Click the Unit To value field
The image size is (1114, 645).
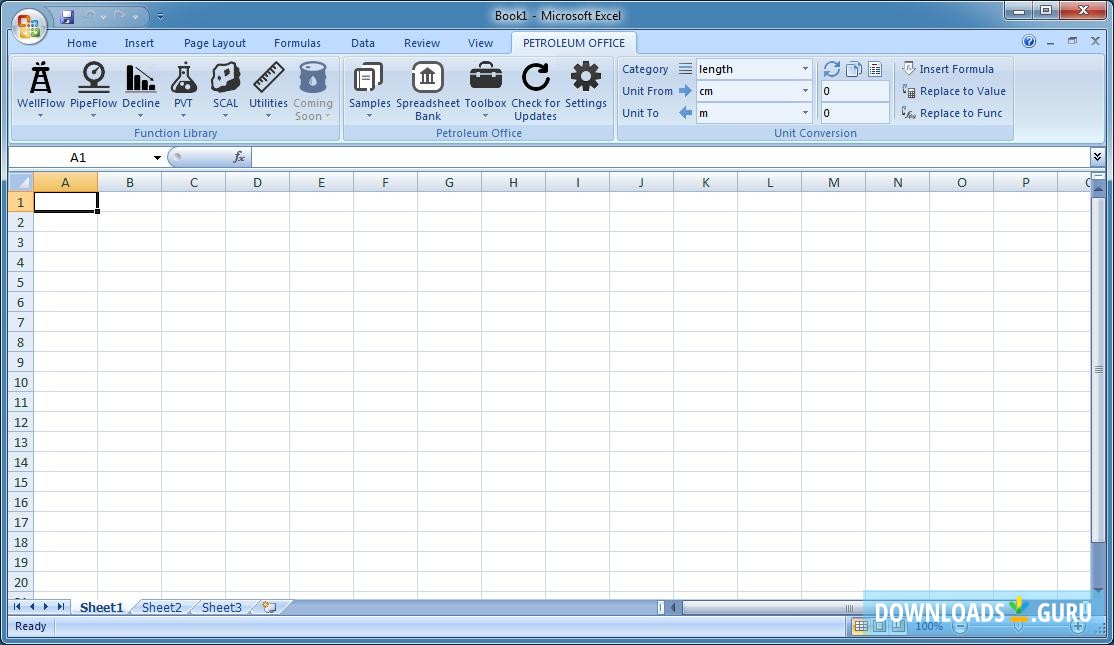[855, 113]
